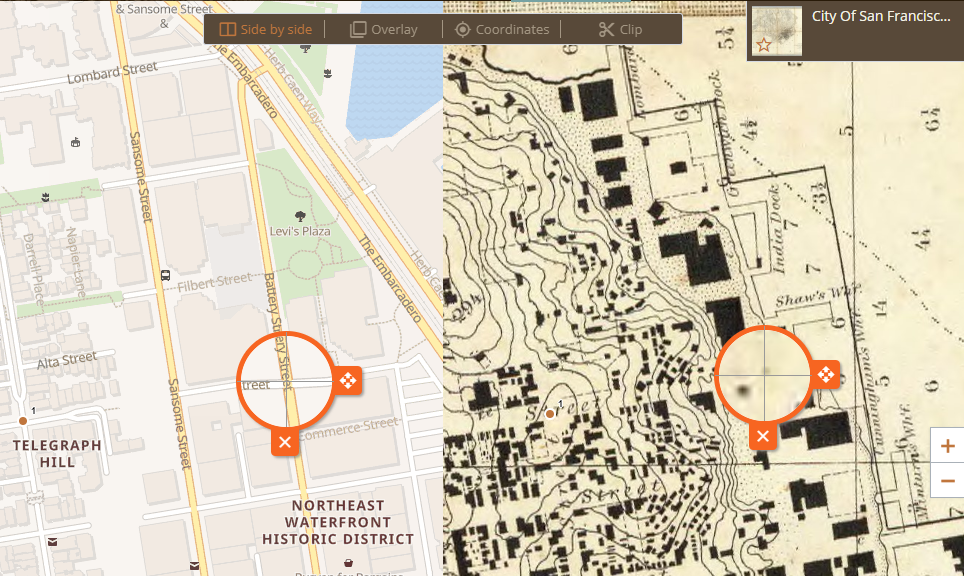Click the Coordinates target icon
964x576 pixels.
click(x=462, y=30)
